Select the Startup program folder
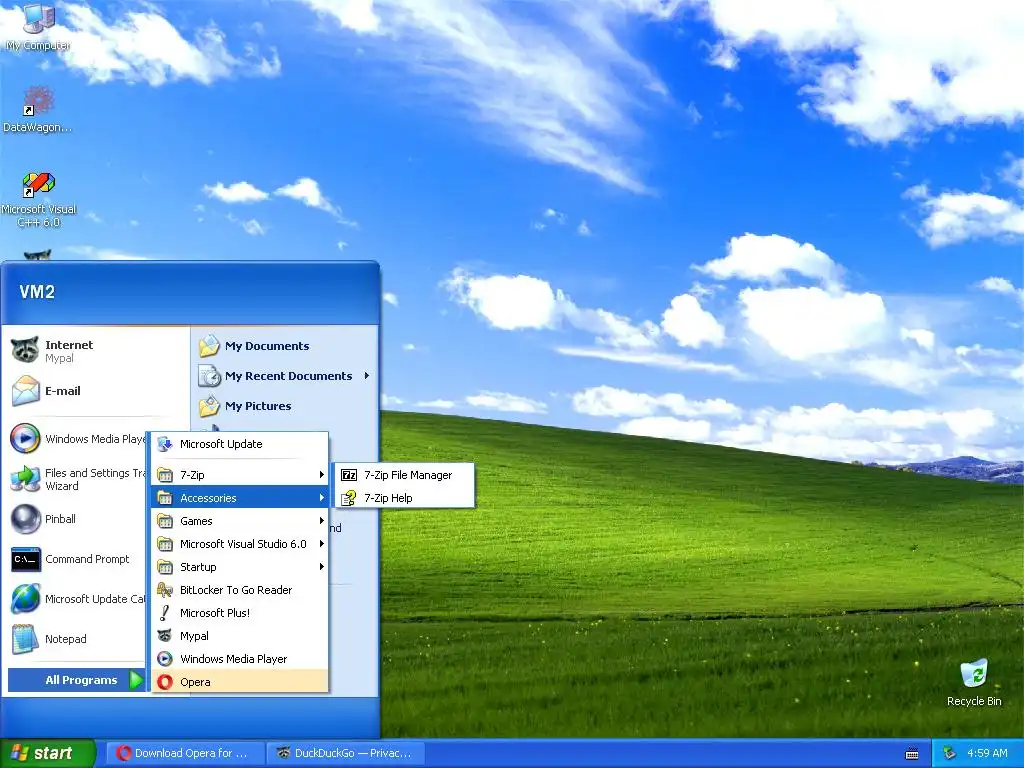1024x768 pixels. click(240, 567)
